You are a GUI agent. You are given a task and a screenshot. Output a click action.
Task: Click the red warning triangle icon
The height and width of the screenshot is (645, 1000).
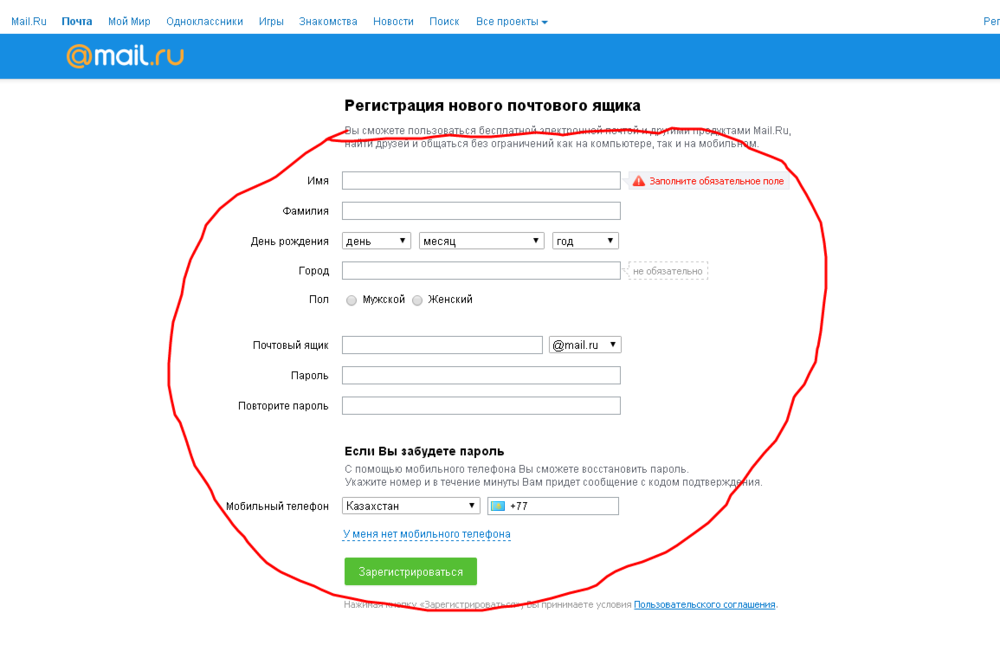pos(638,181)
